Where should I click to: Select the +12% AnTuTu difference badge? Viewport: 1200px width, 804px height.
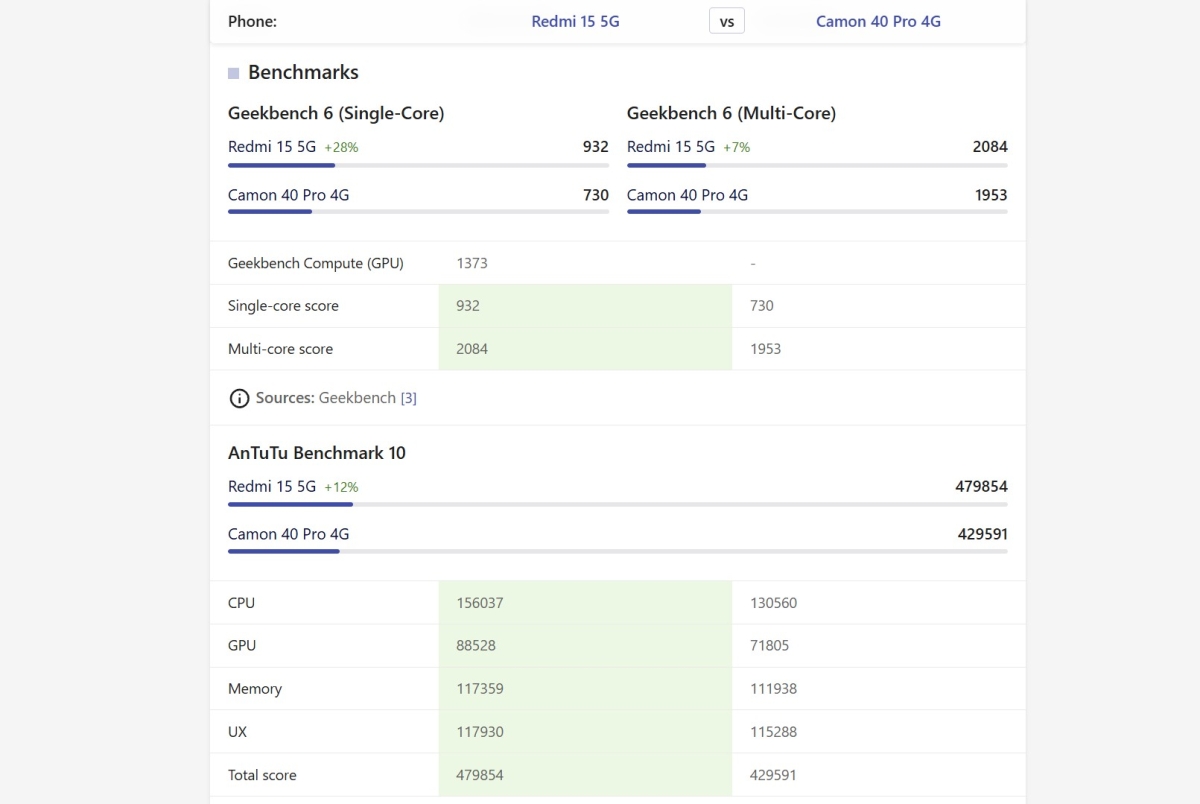tap(341, 487)
